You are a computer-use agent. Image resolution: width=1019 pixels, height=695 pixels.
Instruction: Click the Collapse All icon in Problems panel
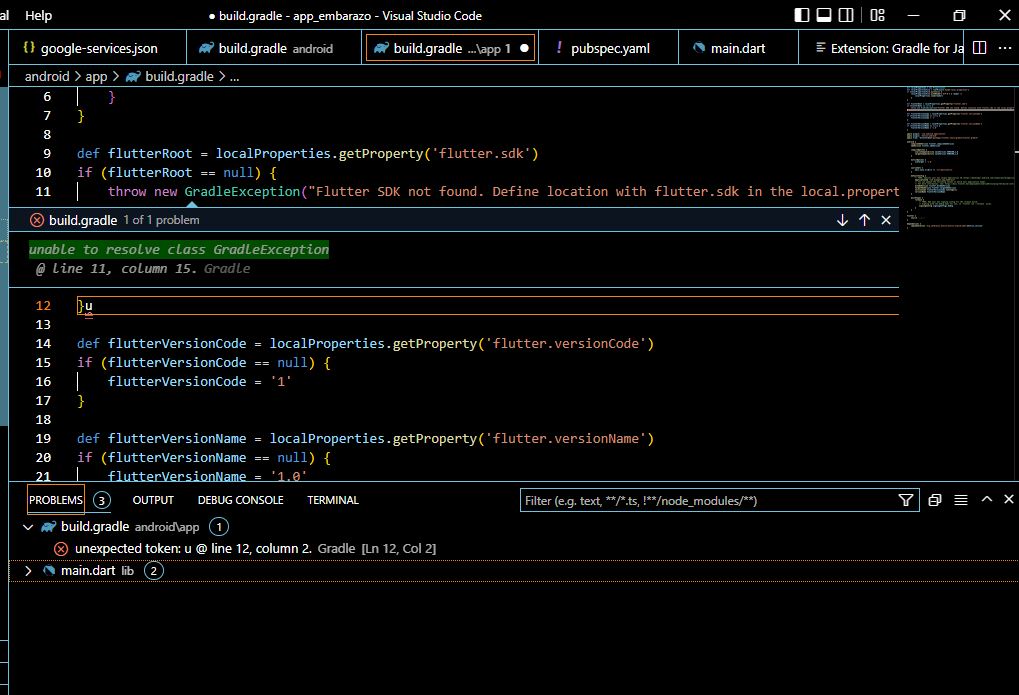[960, 499]
